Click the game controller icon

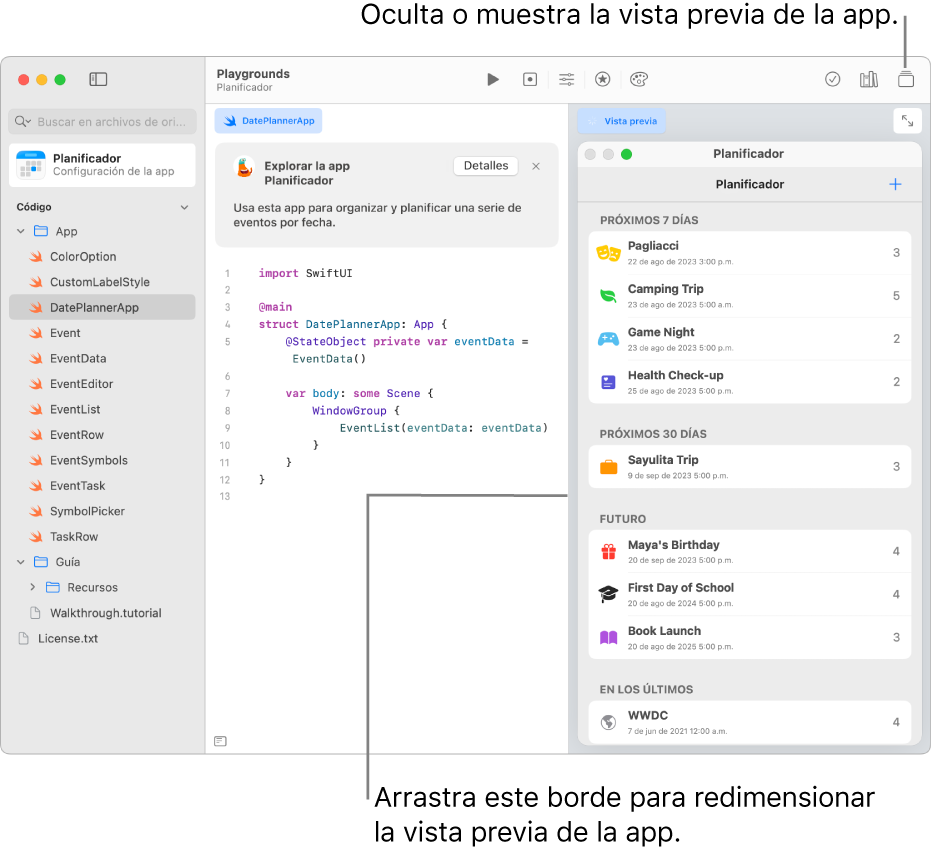tap(609, 339)
